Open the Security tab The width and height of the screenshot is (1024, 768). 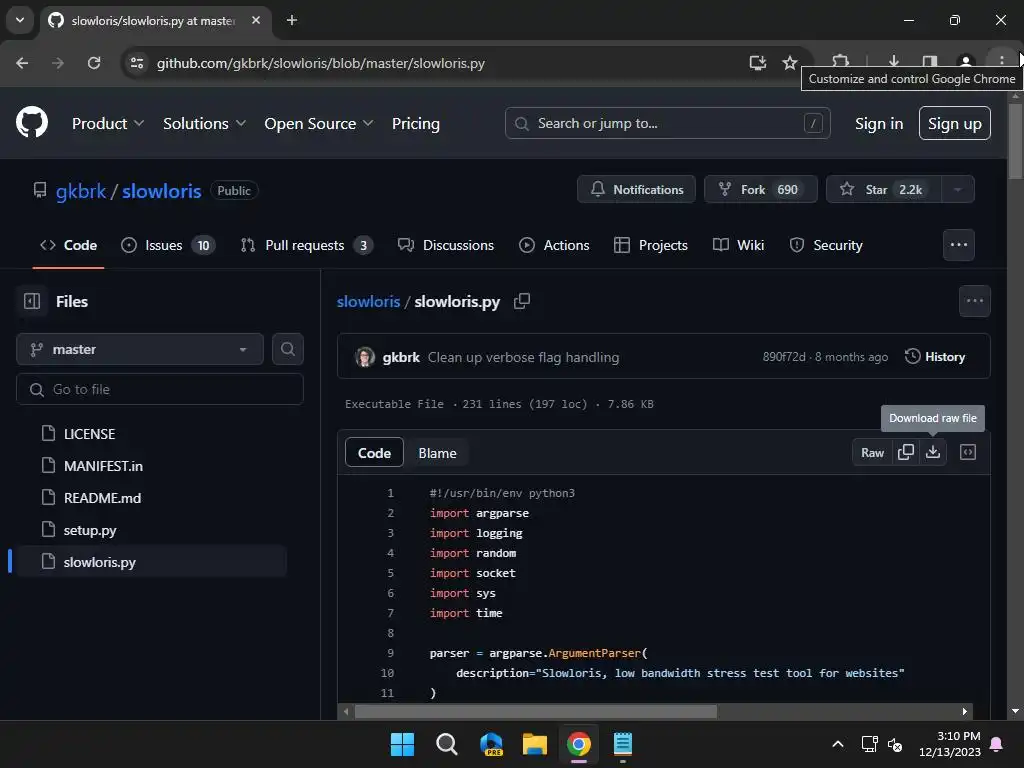click(x=826, y=245)
